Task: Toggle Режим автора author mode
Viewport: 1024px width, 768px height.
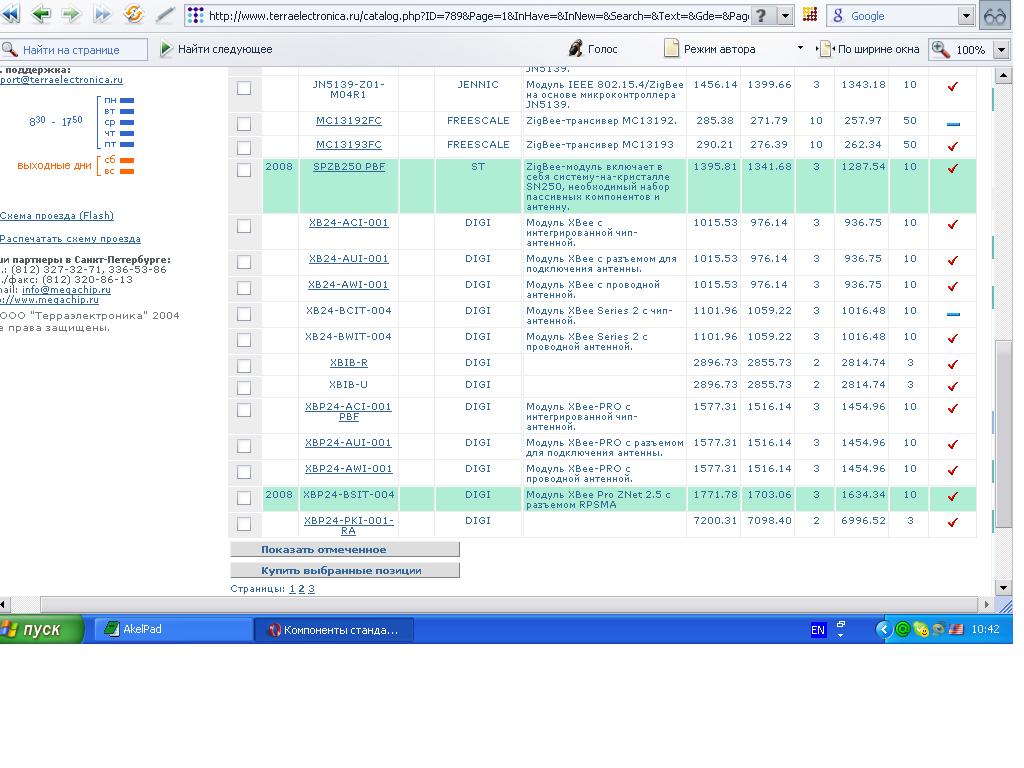Action: pos(710,49)
